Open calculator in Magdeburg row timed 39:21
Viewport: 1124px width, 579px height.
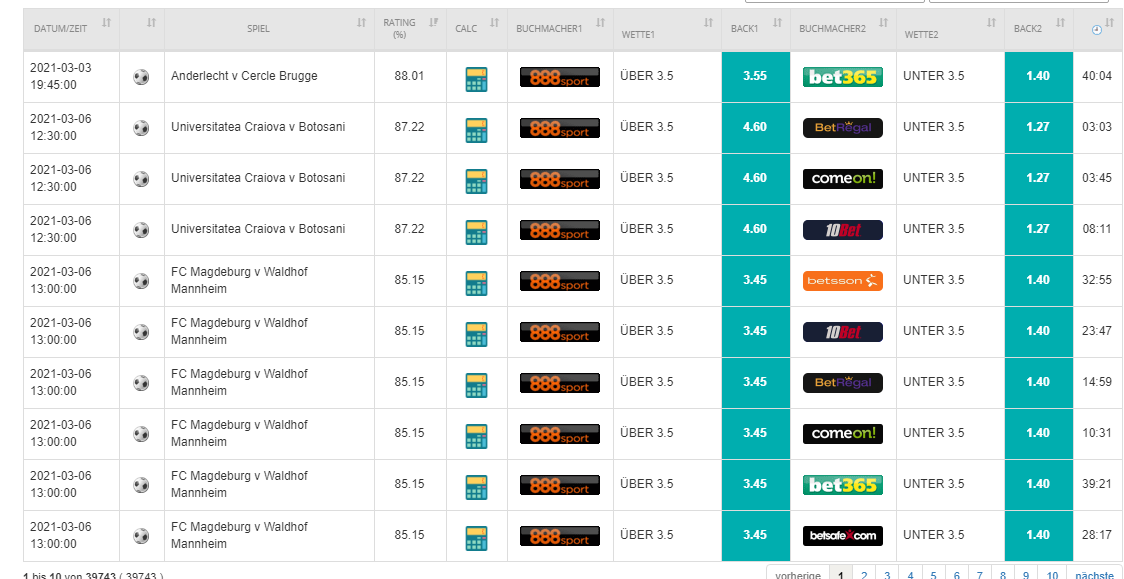click(476, 487)
